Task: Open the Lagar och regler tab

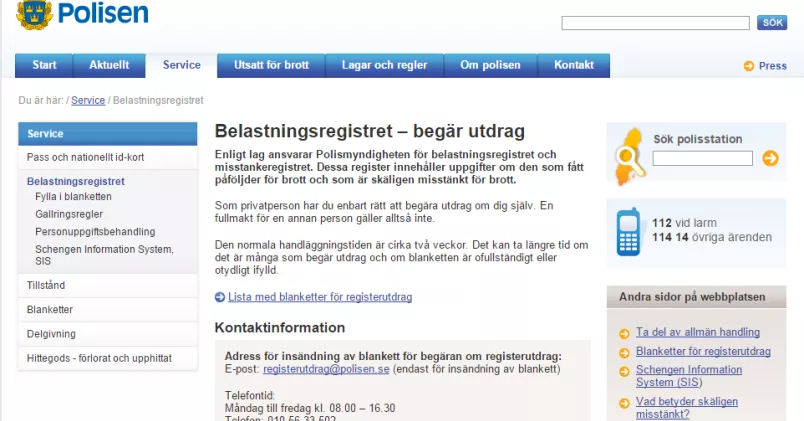Action: coord(385,66)
